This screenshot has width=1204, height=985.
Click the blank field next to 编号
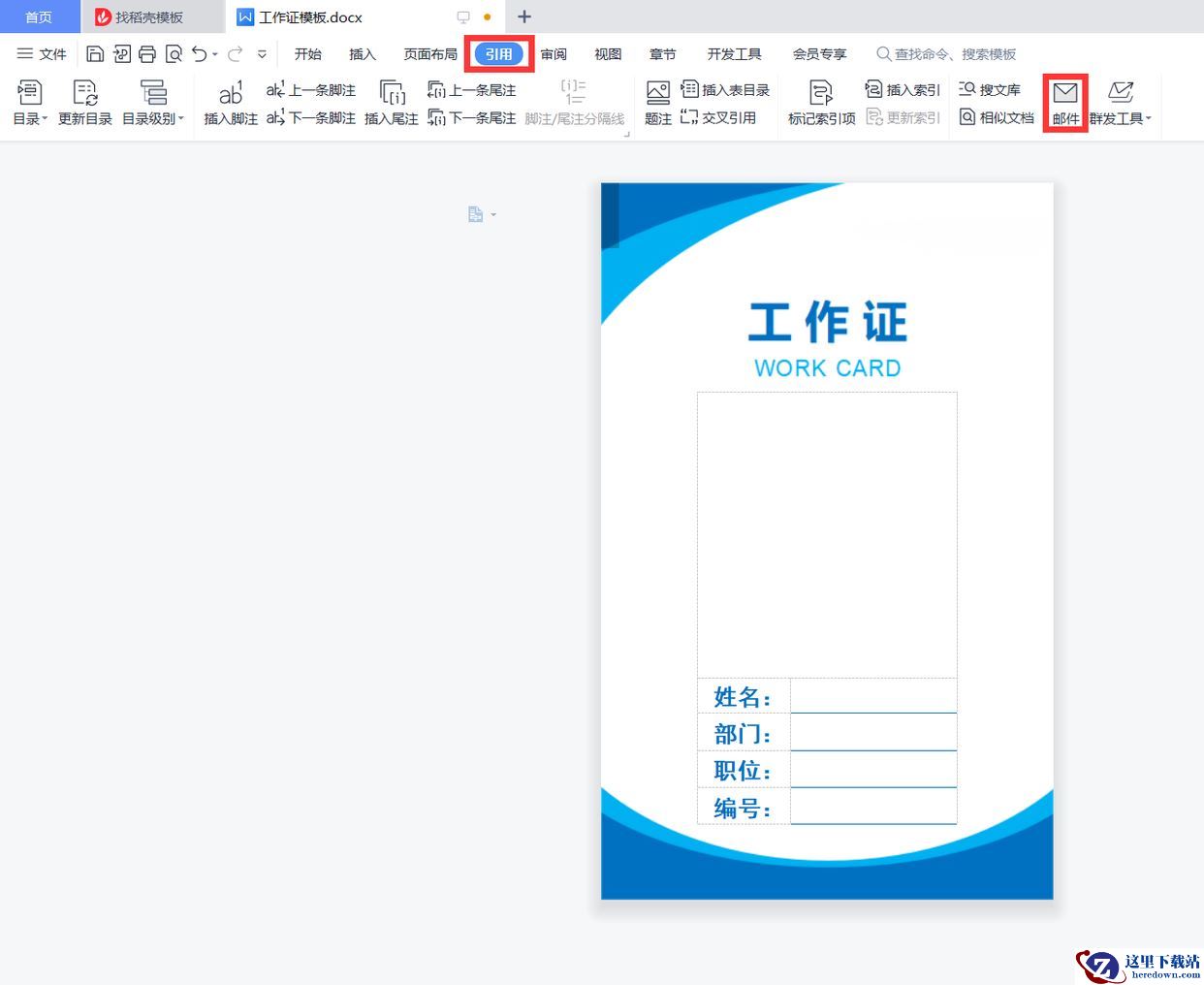click(873, 807)
